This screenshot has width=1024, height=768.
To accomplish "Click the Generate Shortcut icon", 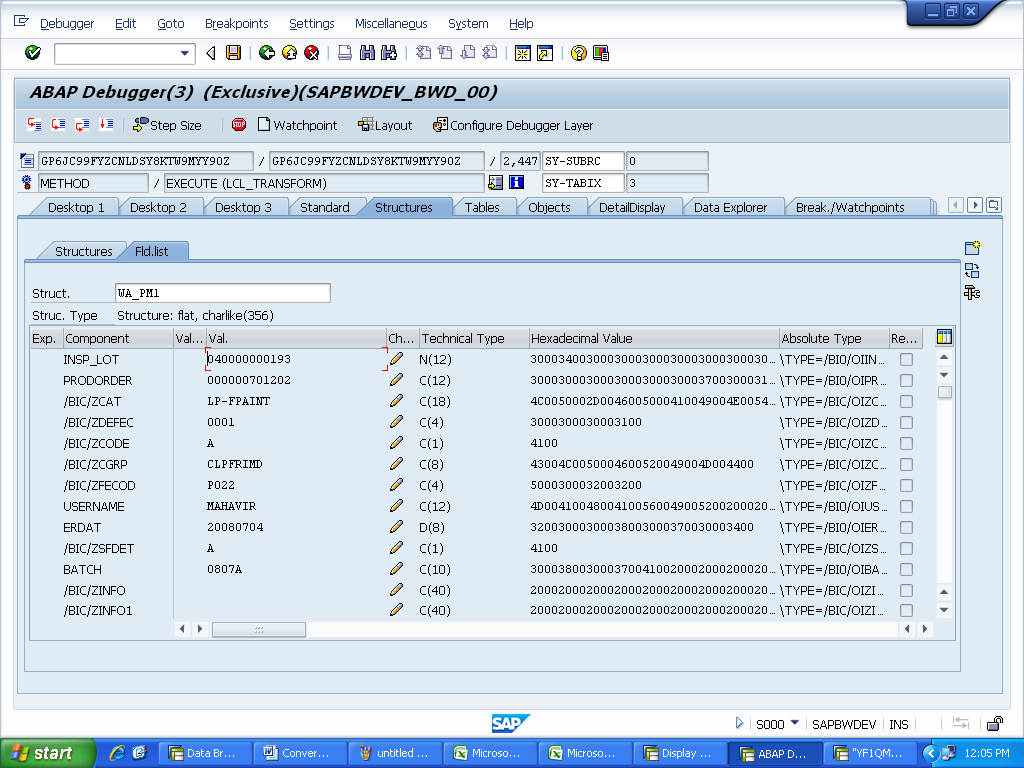I will (x=545, y=53).
